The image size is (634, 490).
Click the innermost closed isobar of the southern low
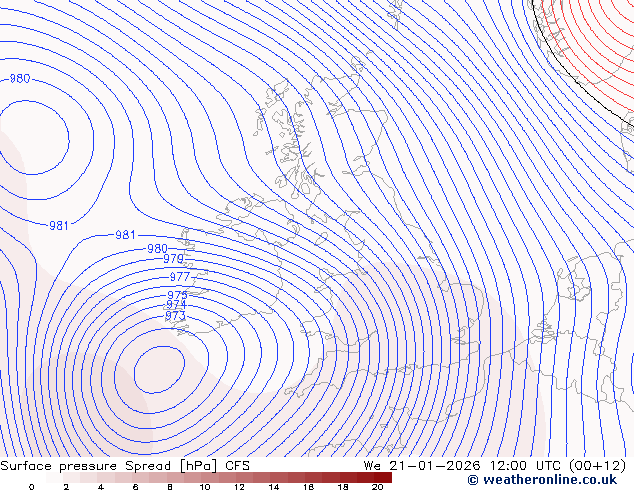point(159,370)
